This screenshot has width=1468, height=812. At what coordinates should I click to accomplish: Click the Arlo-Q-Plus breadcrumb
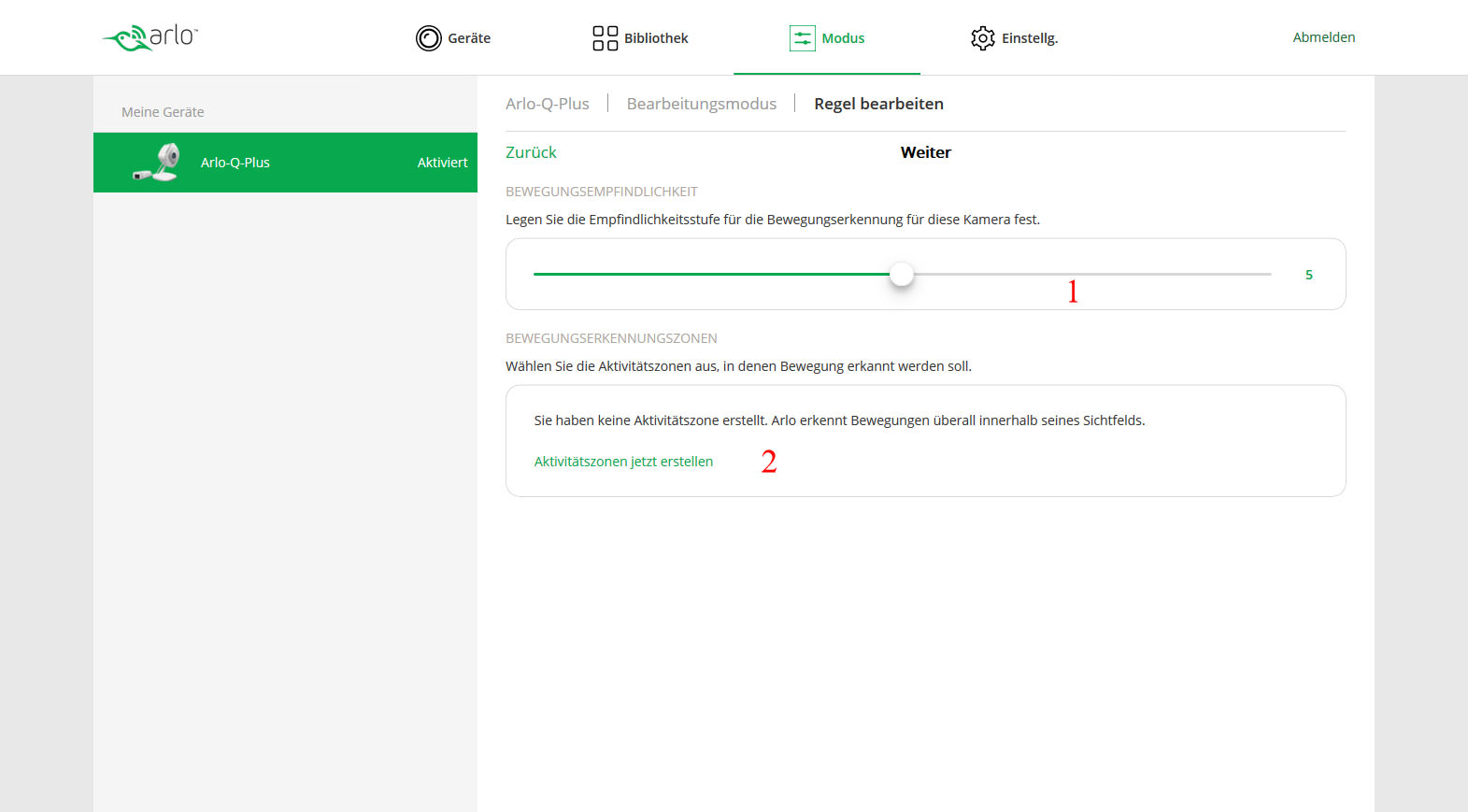pos(548,104)
